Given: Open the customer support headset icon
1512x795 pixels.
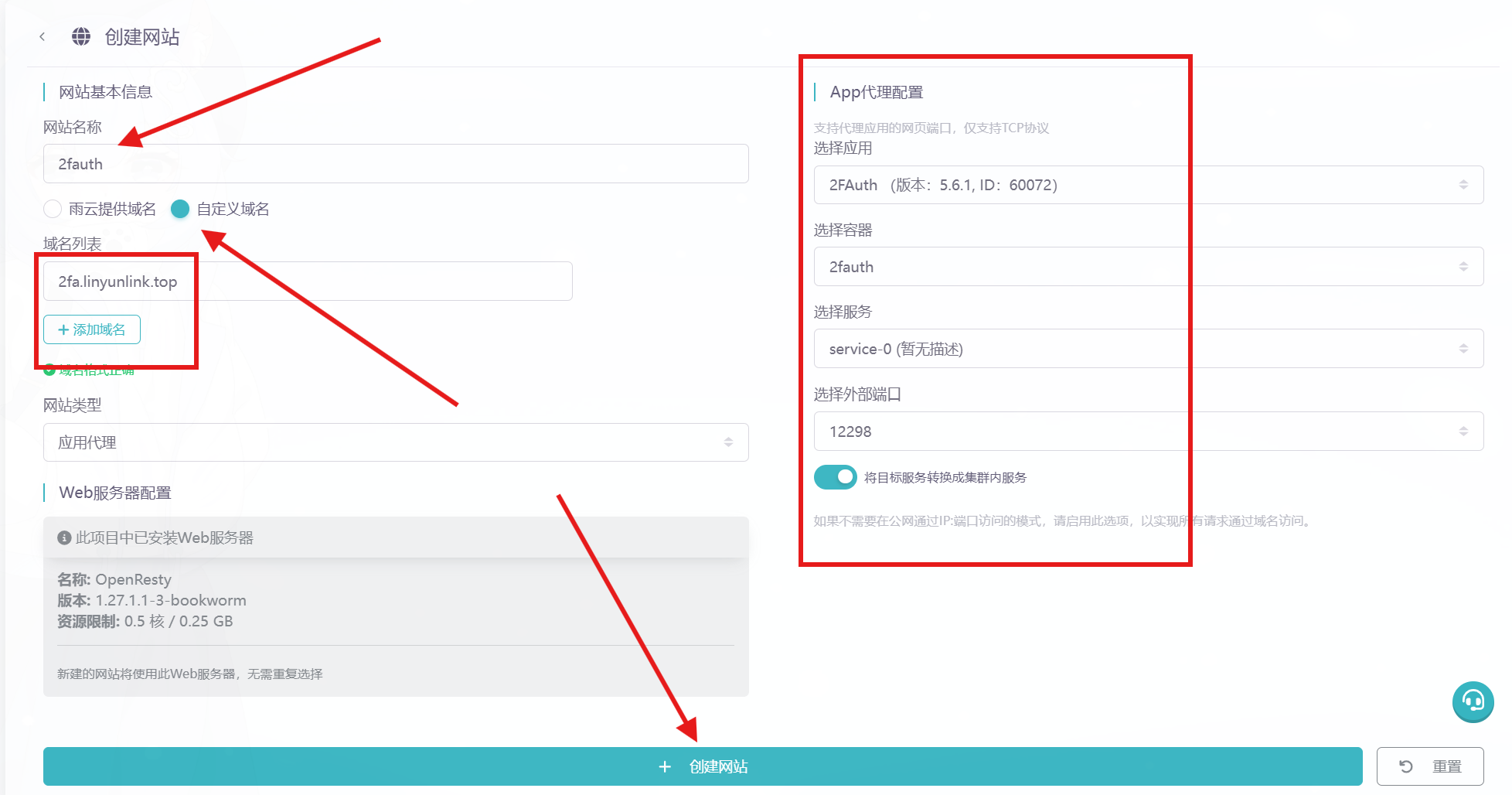Looking at the screenshot, I should coord(1472,701).
